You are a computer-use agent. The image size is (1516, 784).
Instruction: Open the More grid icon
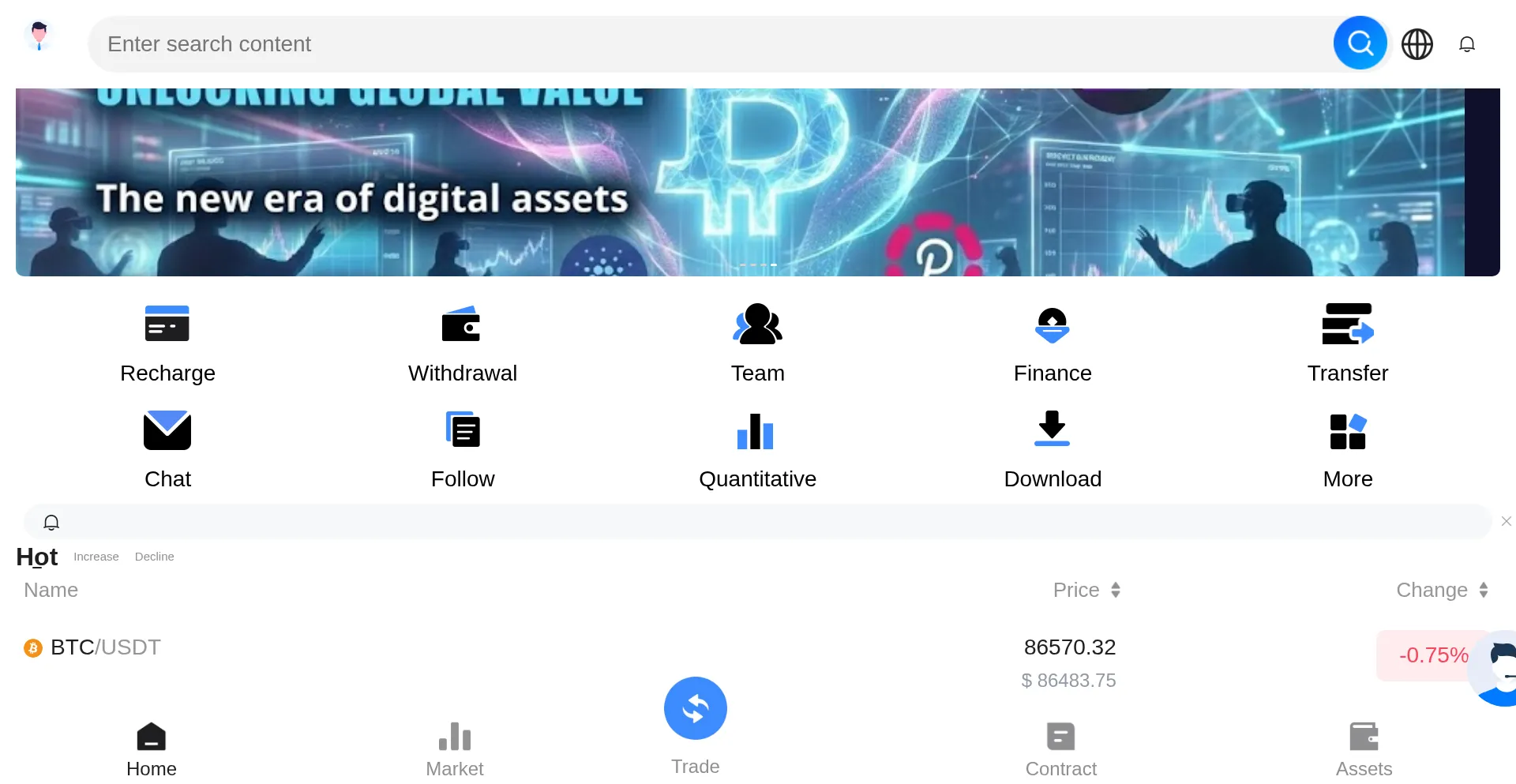[x=1347, y=431]
